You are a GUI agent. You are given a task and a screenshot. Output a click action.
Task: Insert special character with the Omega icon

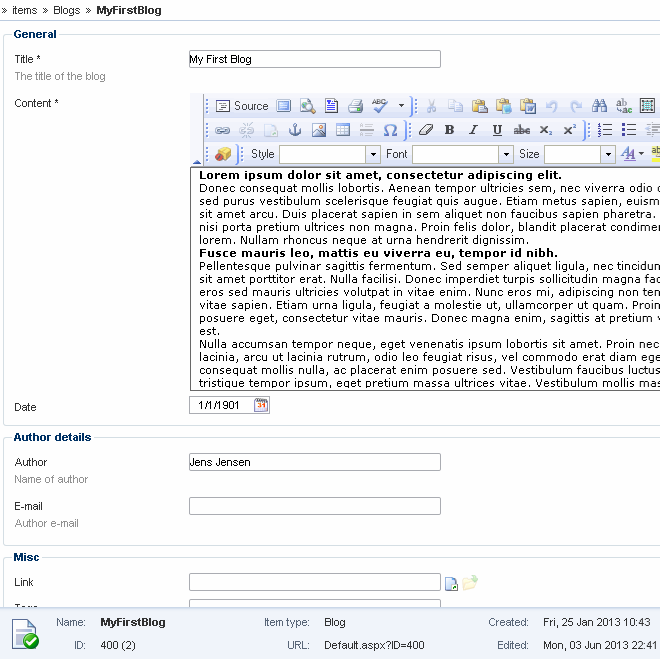(x=391, y=130)
